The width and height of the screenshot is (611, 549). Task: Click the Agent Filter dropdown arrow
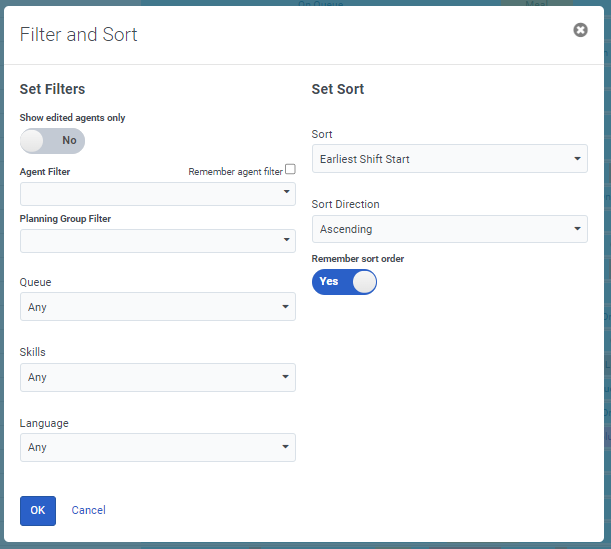pos(286,191)
